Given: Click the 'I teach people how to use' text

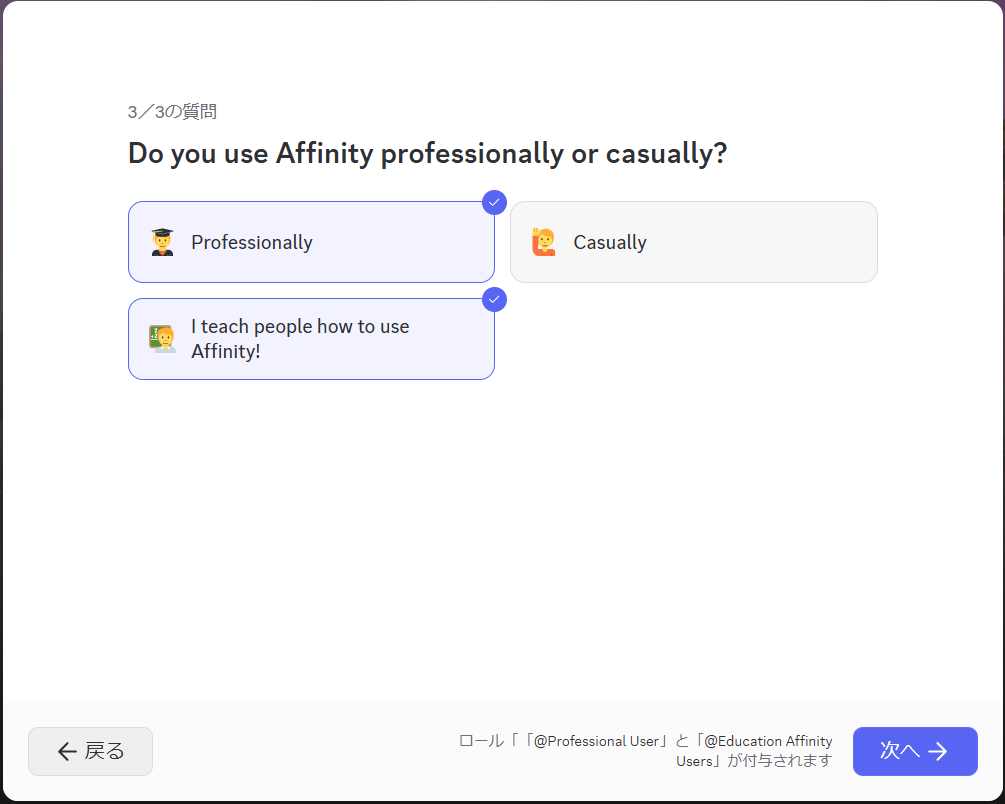Looking at the screenshot, I should [x=300, y=327].
